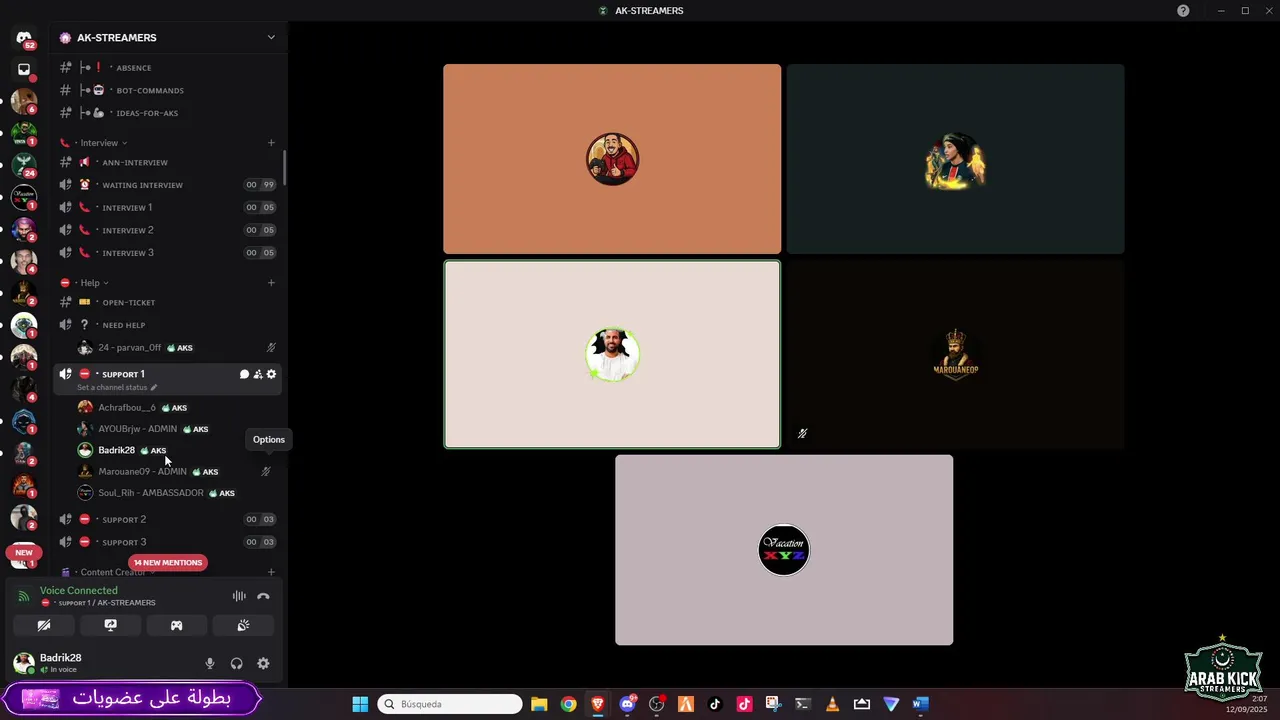Select Soul_Rih - AMBASSADOR in voice list
1280x720 pixels.
[176, 493]
